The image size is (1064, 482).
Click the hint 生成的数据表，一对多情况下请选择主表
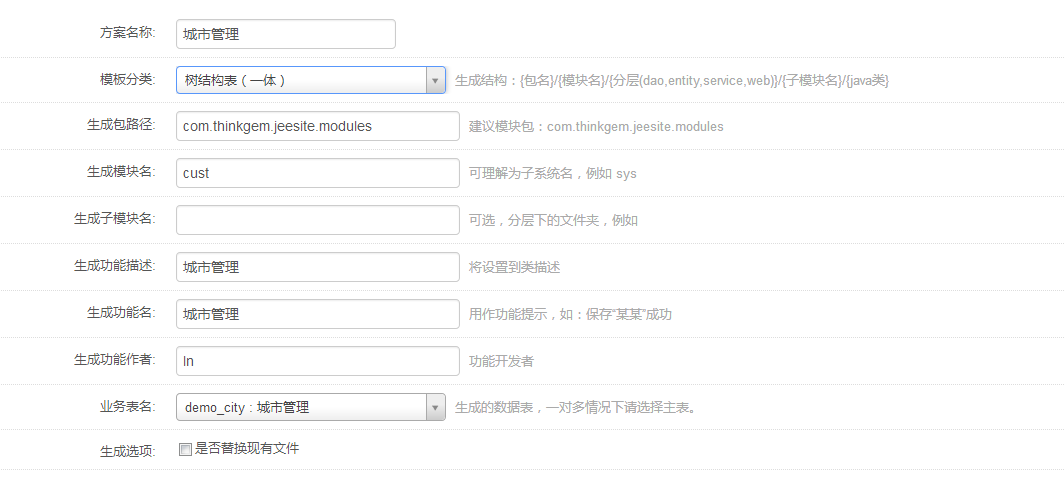575,408
